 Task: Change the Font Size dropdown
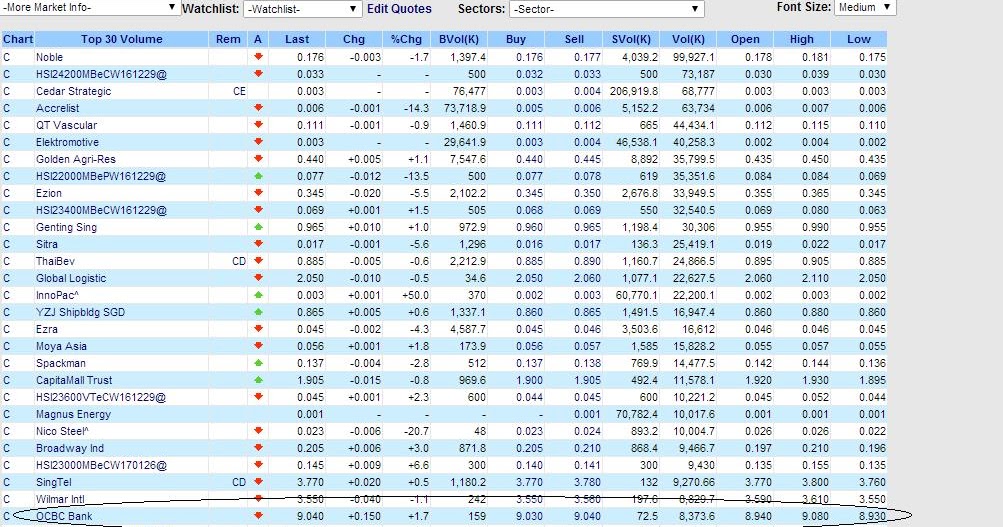tap(865, 8)
